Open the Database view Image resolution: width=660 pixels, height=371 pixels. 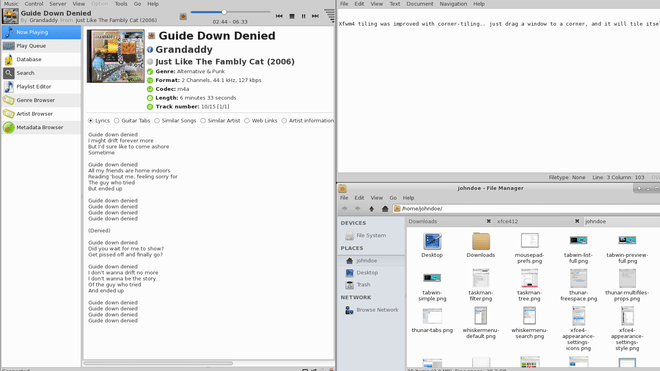(41, 59)
